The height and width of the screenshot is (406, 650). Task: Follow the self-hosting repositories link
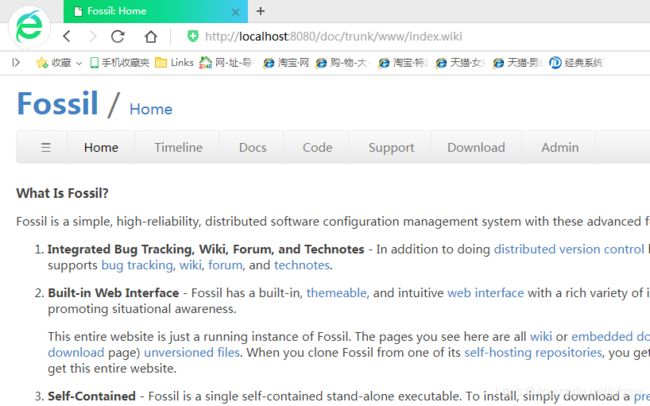click(x=533, y=353)
